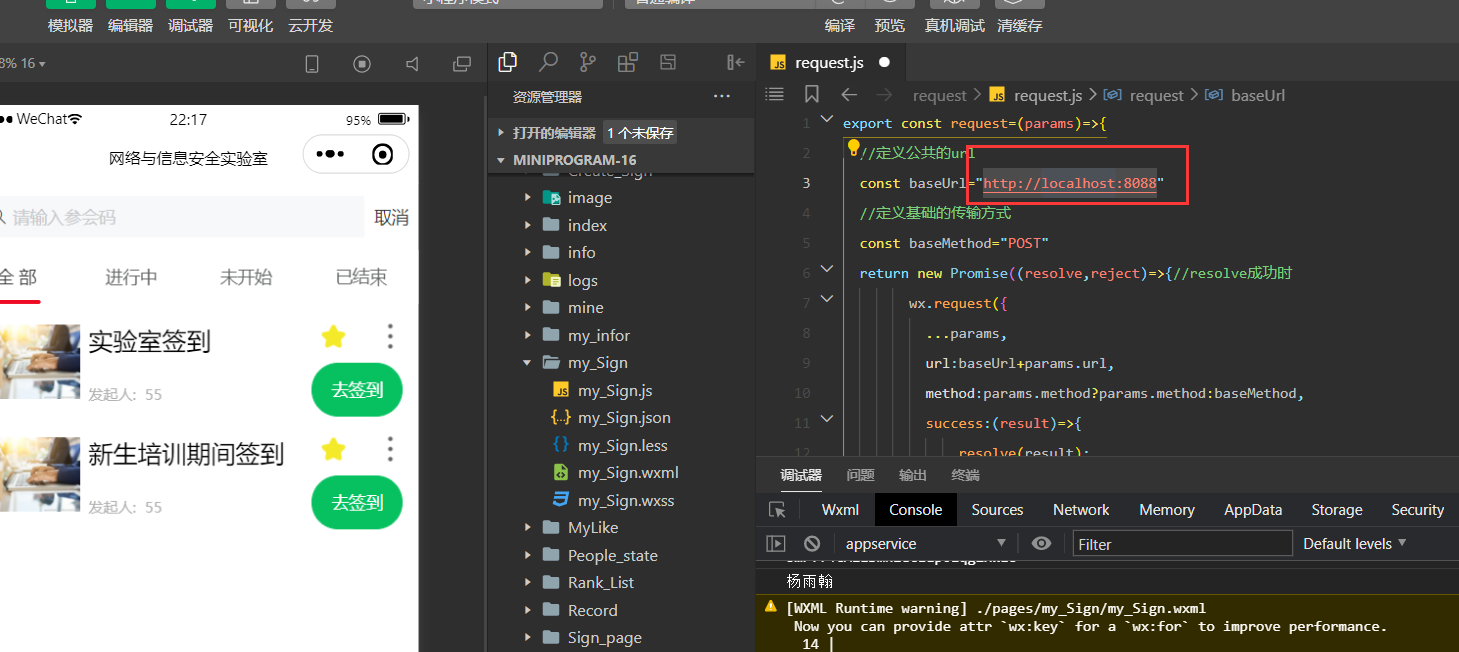Click the 取消 cancel button in the simulator
1459x652 pixels.
[390, 216]
